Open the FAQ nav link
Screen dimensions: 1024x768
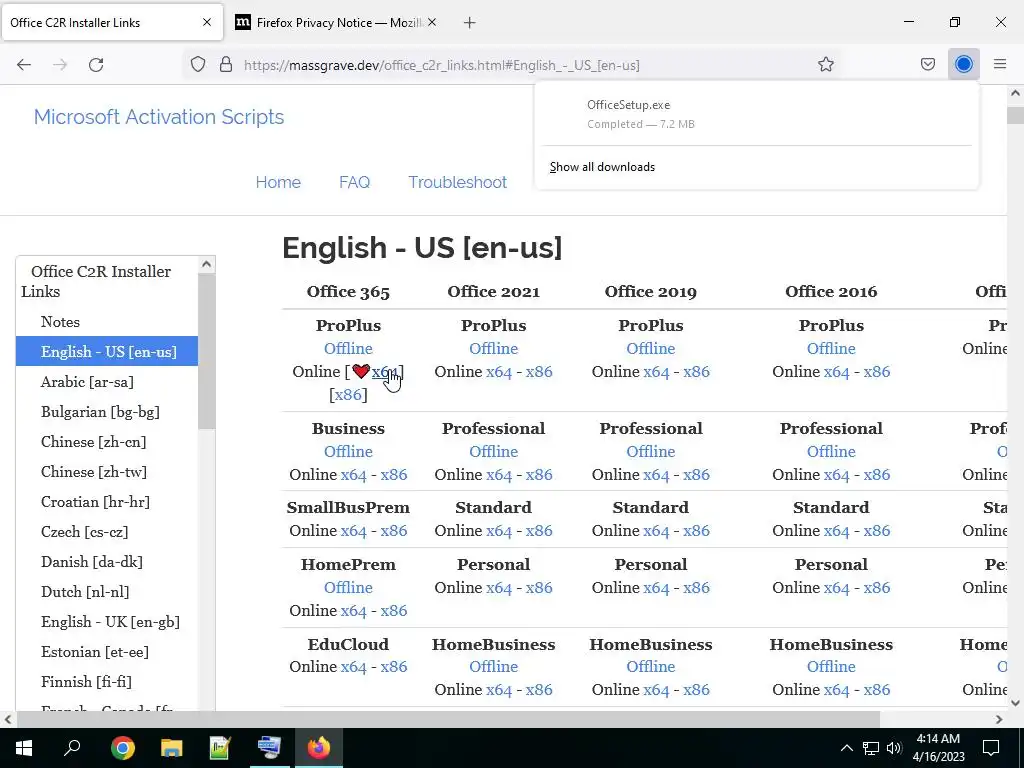pyautogui.click(x=355, y=182)
